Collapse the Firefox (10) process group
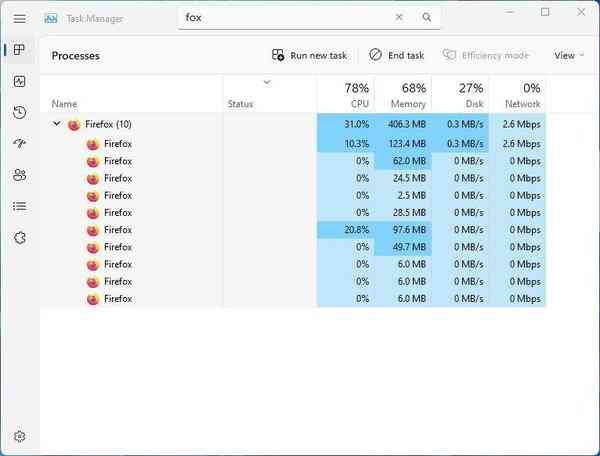 click(57, 124)
